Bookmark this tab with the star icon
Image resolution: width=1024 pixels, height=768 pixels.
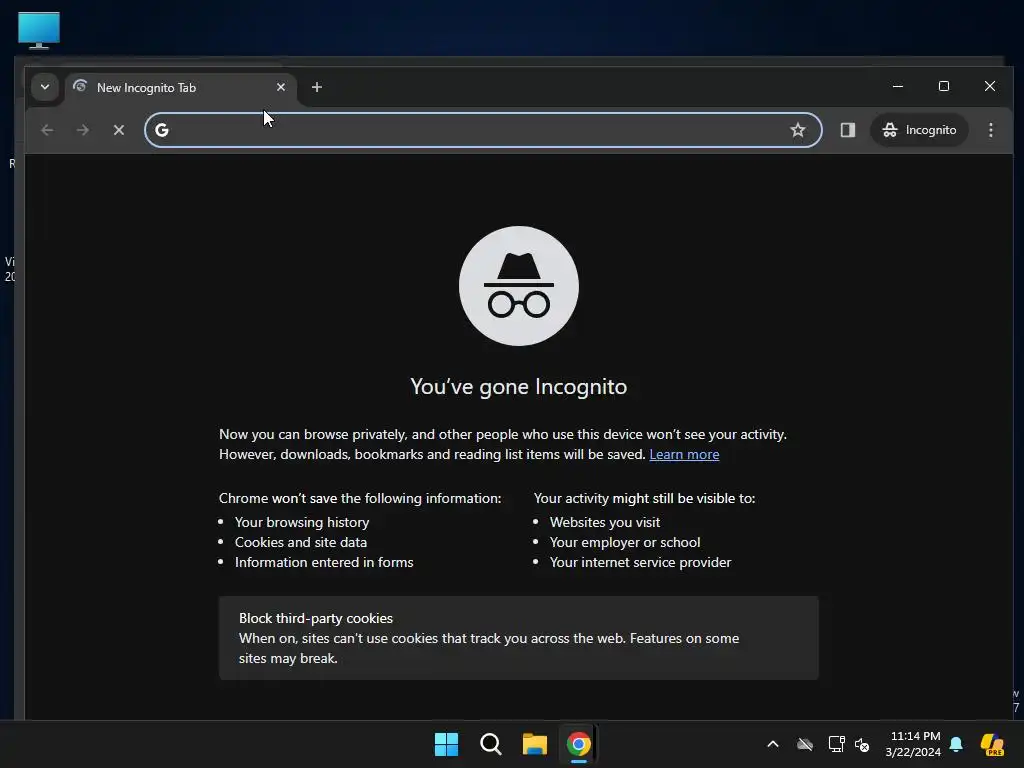pyautogui.click(x=797, y=130)
